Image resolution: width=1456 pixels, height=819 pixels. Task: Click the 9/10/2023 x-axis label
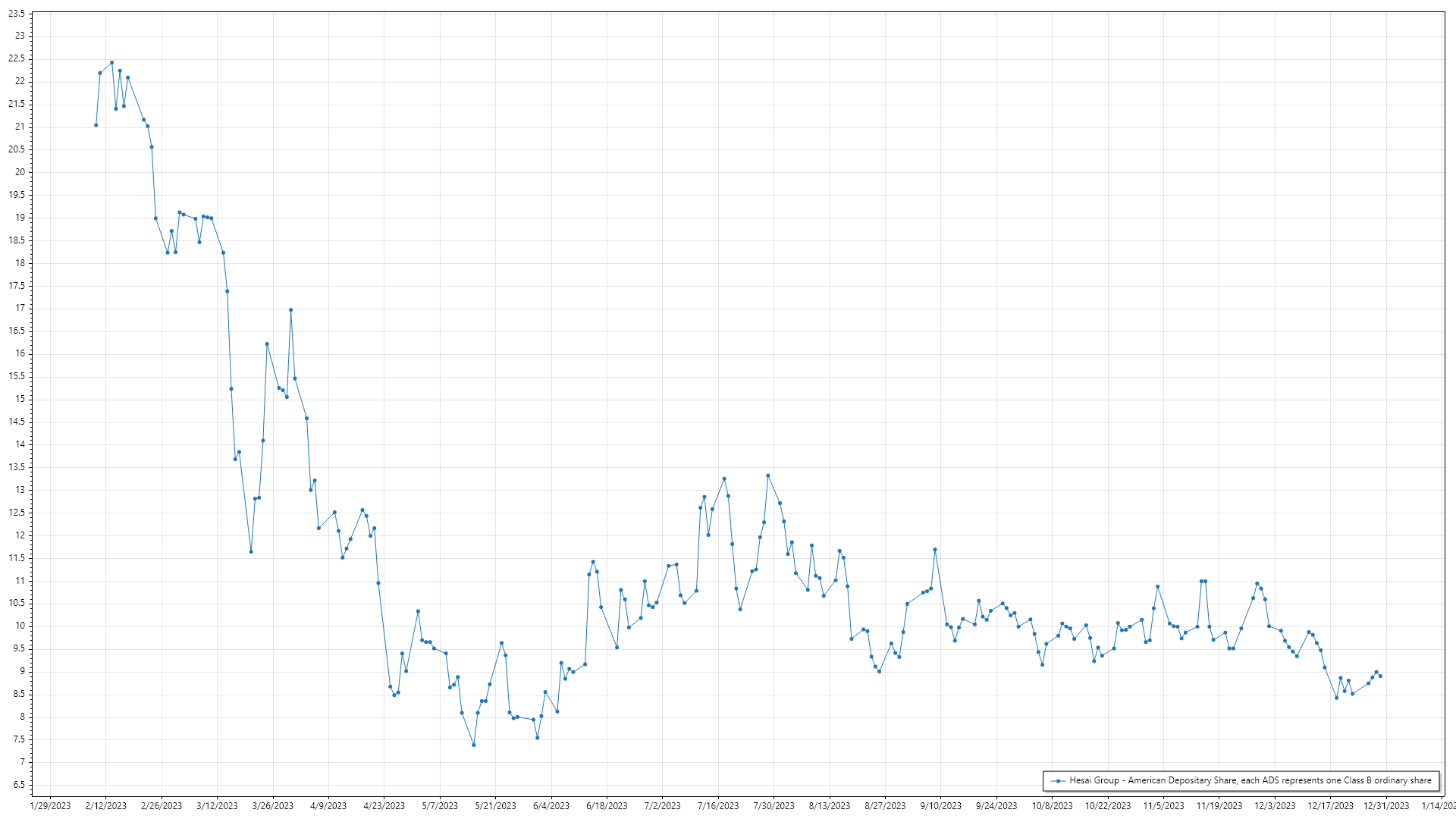tap(941, 805)
